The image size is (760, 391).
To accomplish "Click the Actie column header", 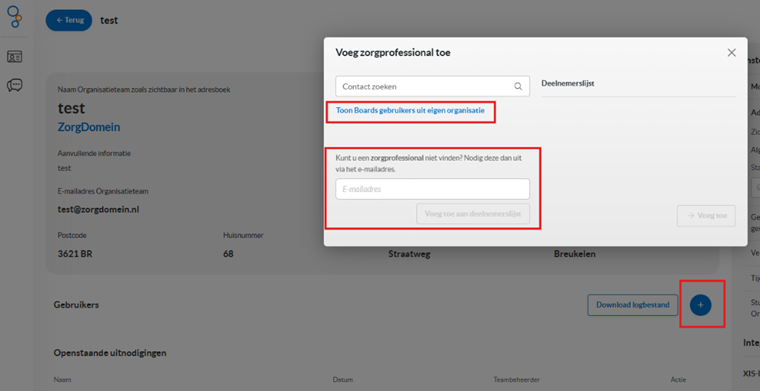I will (x=679, y=380).
